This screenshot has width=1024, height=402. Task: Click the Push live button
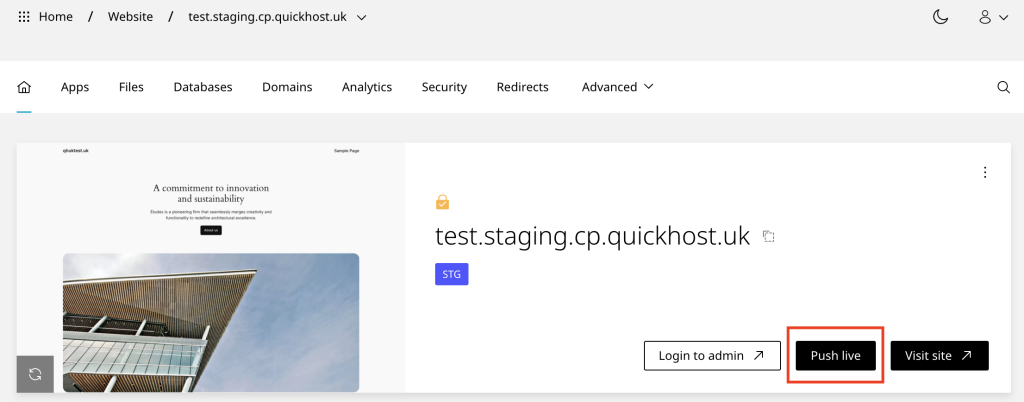(835, 356)
